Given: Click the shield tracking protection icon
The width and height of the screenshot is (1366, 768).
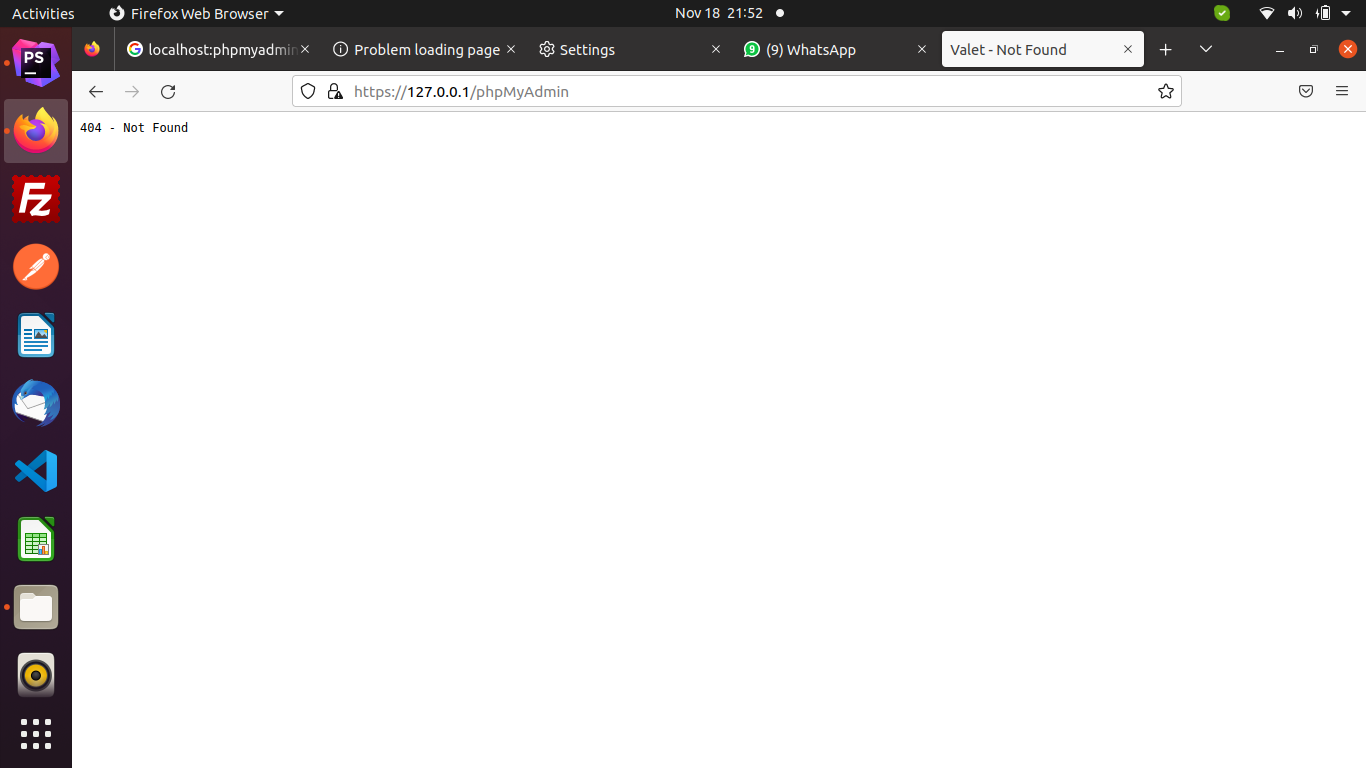Looking at the screenshot, I should coord(308,92).
